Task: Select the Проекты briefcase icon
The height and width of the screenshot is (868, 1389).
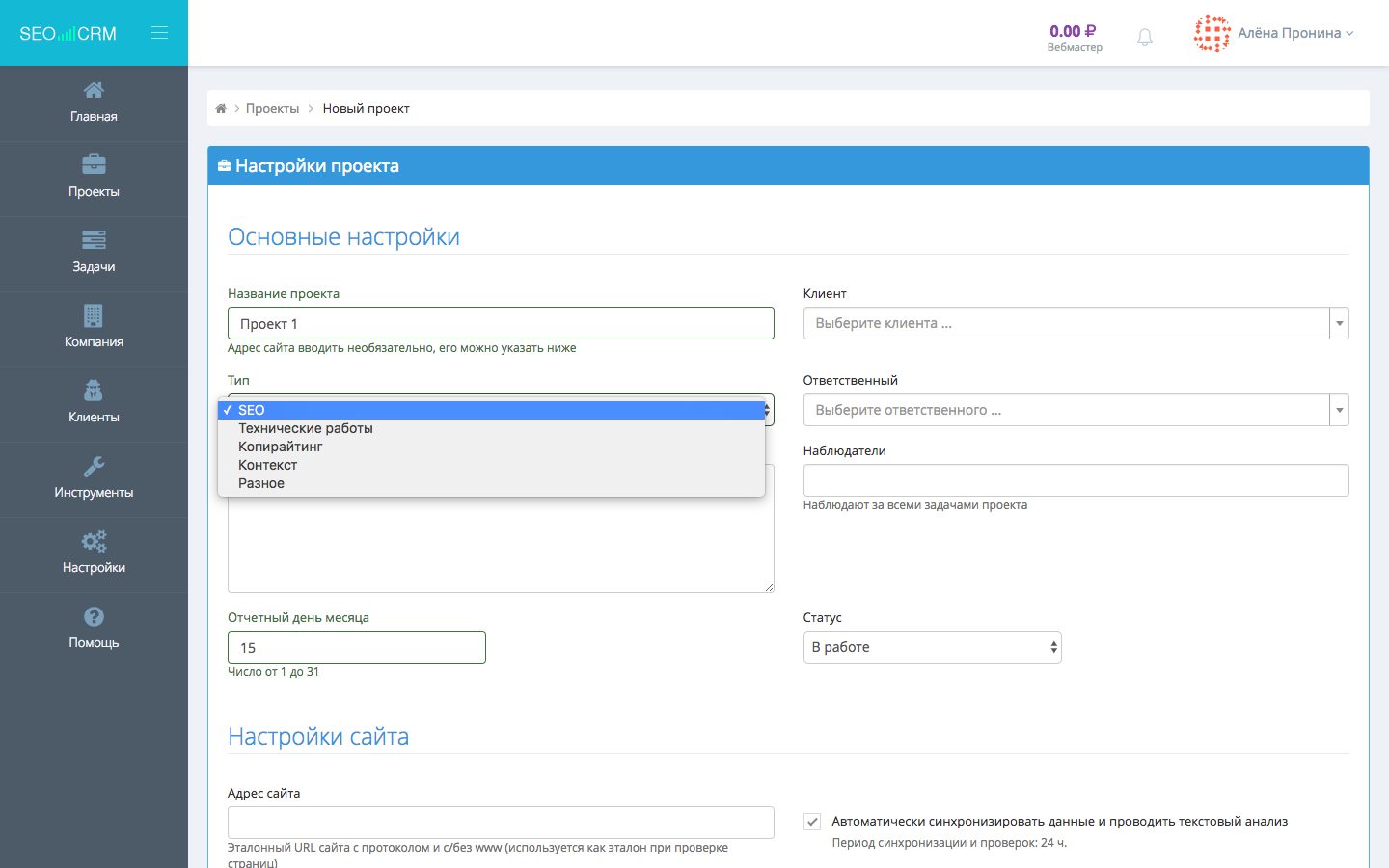Action: pyautogui.click(x=94, y=165)
